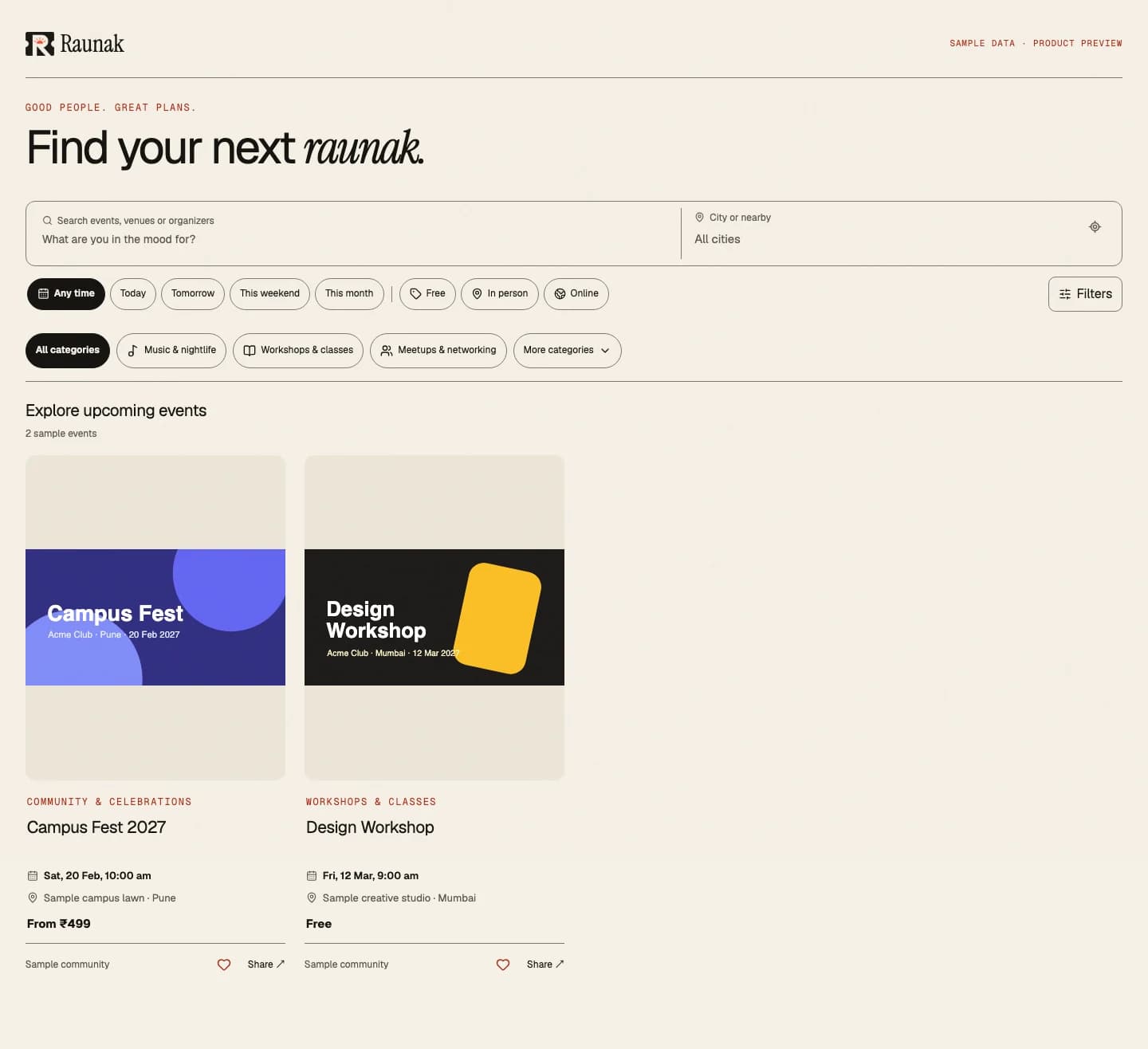Favorite Campus Fest 2027 with heart icon
The image size is (1148, 1049).
(224, 965)
